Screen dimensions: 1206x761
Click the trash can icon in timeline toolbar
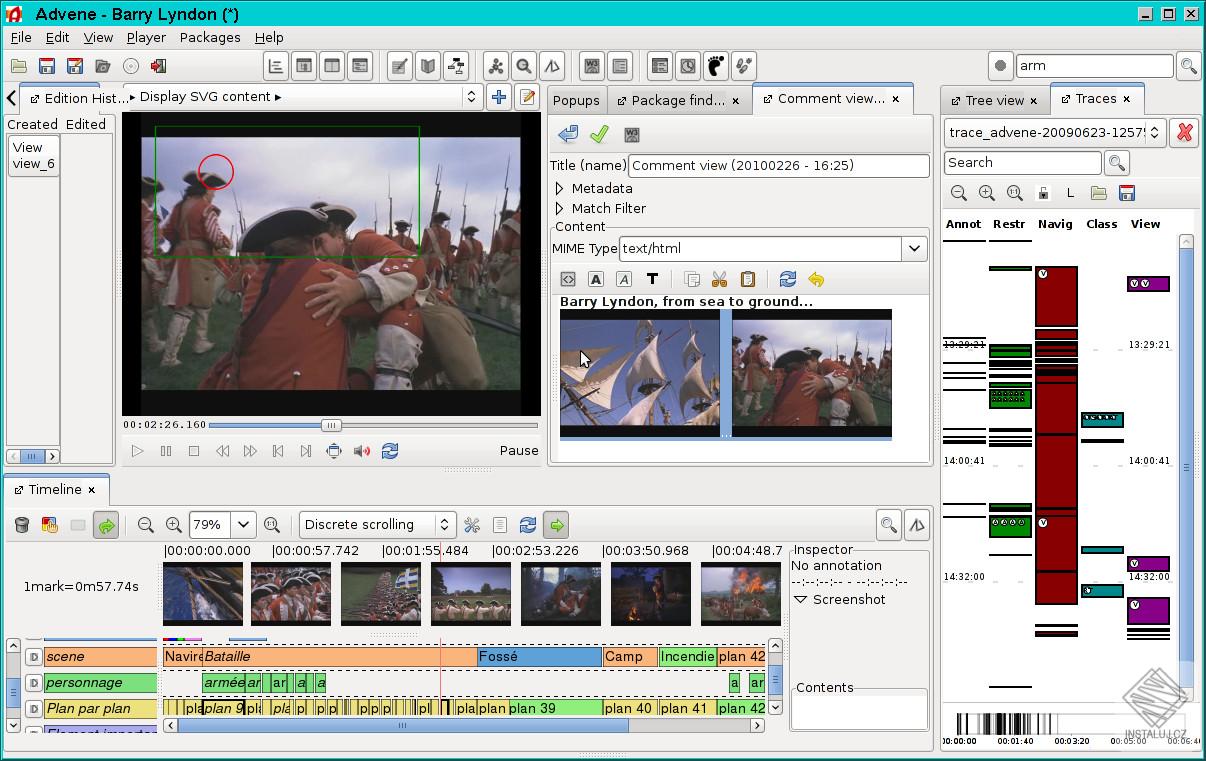point(21,524)
